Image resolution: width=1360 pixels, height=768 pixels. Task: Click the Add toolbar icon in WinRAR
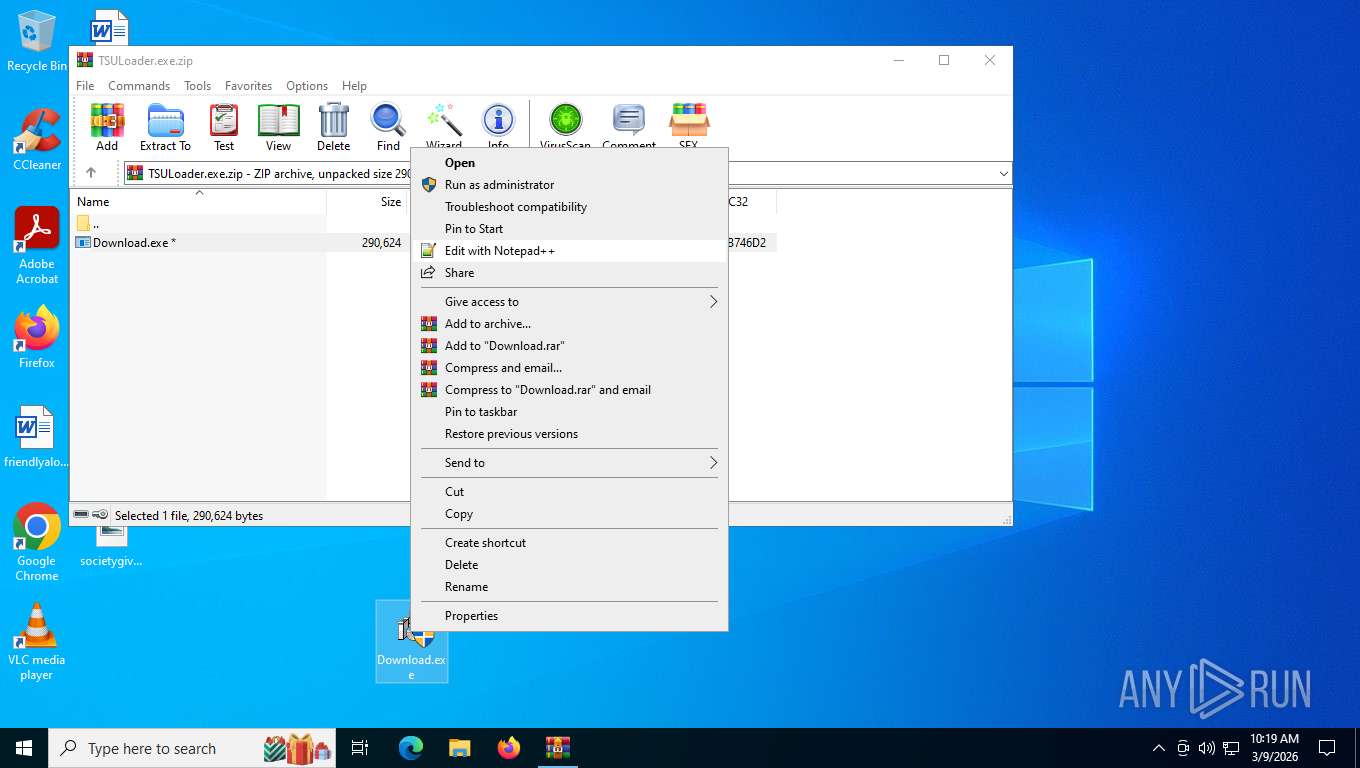(x=107, y=127)
